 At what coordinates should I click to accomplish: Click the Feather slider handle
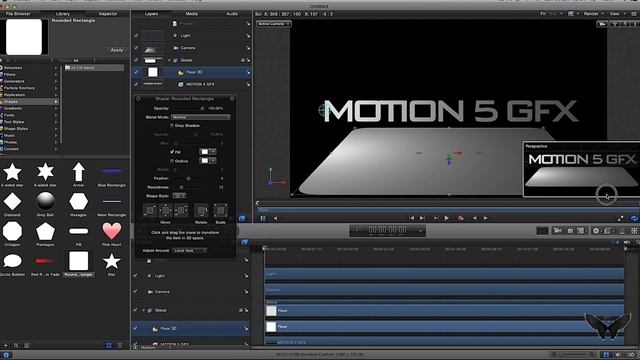(188, 179)
